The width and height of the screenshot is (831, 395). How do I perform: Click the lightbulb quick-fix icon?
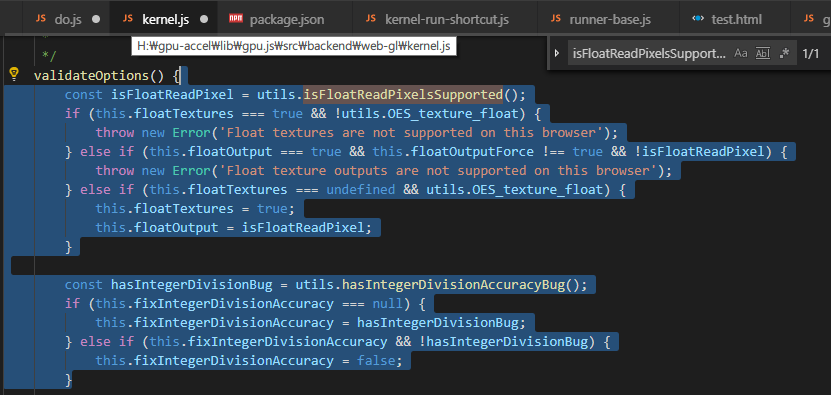tap(15, 74)
